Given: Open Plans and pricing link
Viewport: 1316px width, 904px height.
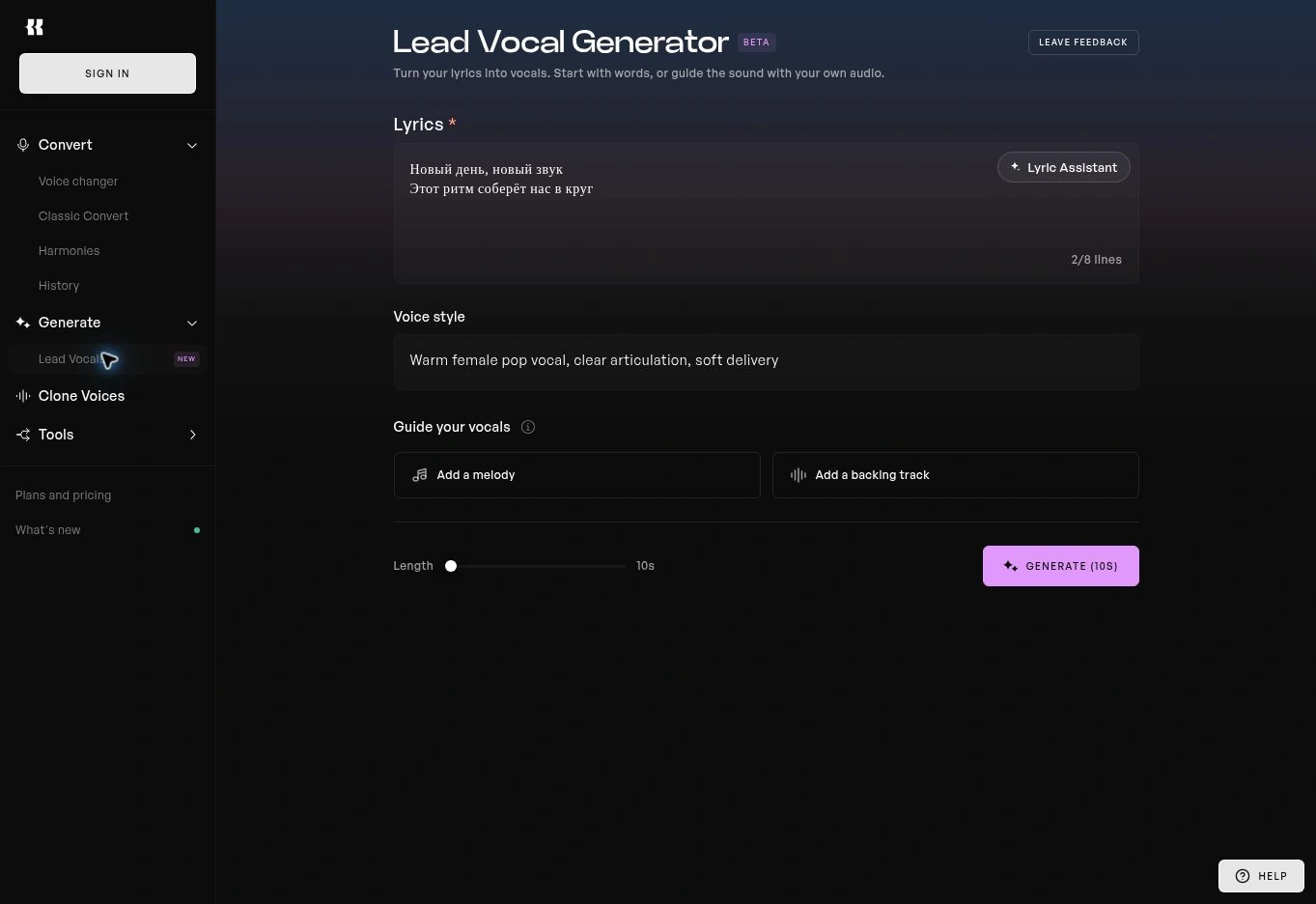Looking at the screenshot, I should (63, 495).
